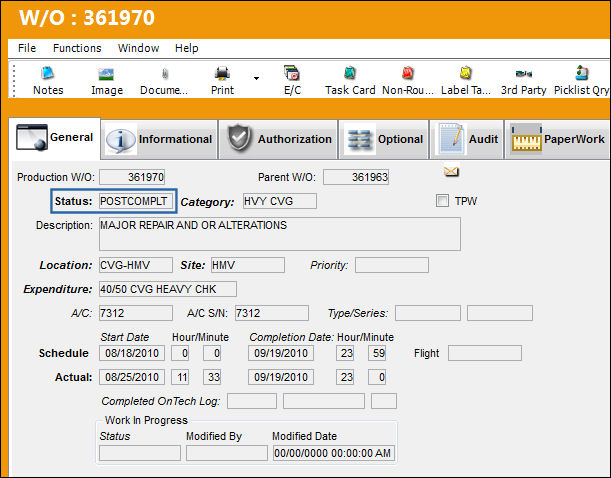Screen dimensions: 611x478
Task: Click the empty Priority field
Action: point(392,265)
